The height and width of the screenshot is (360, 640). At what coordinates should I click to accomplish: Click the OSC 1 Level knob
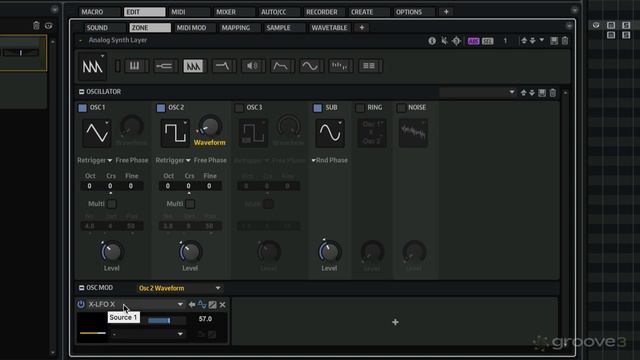[111, 252]
